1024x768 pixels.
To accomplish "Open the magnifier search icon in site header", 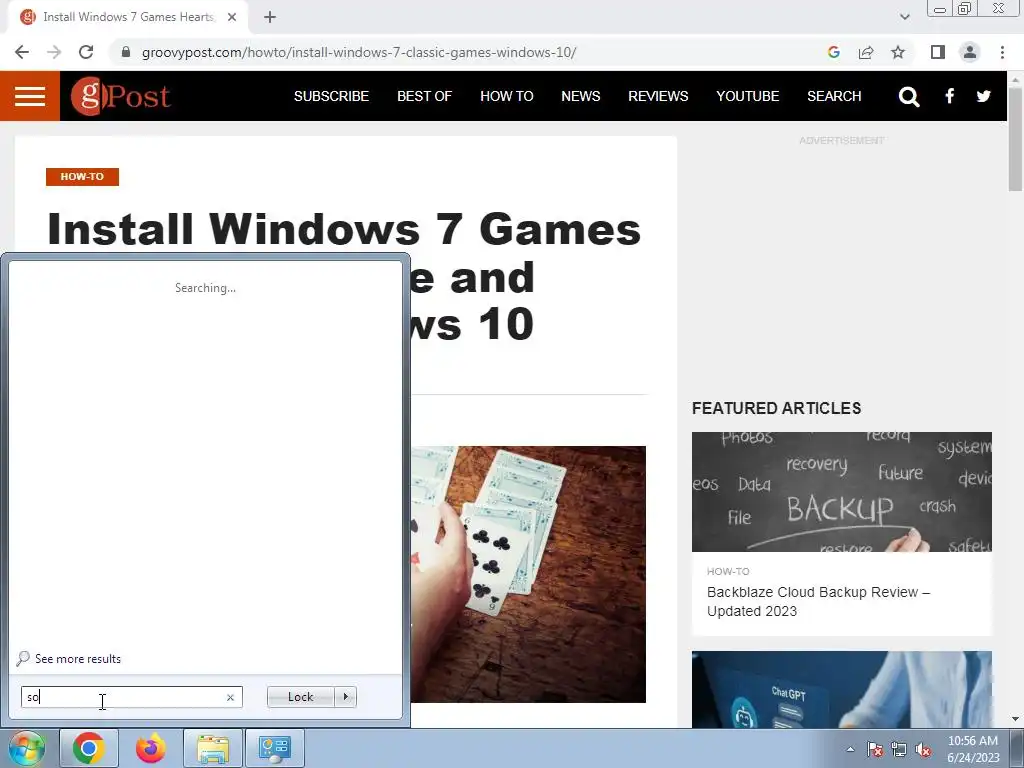I will 908,97.
